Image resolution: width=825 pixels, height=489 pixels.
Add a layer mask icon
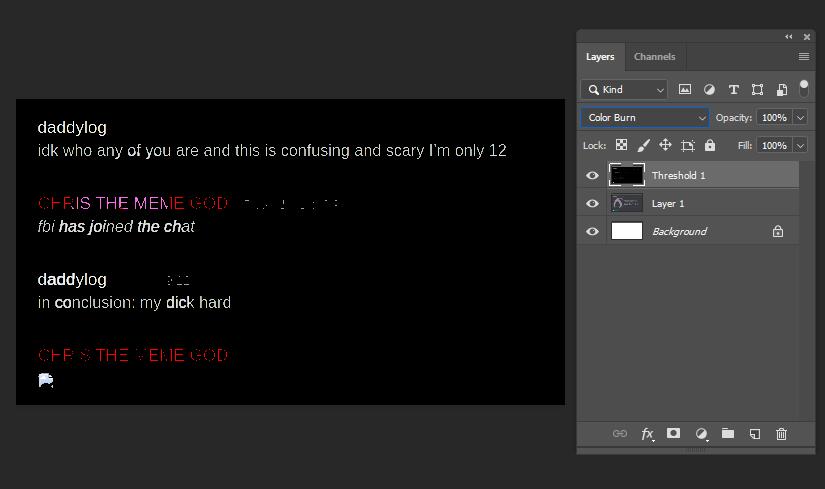click(673, 433)
